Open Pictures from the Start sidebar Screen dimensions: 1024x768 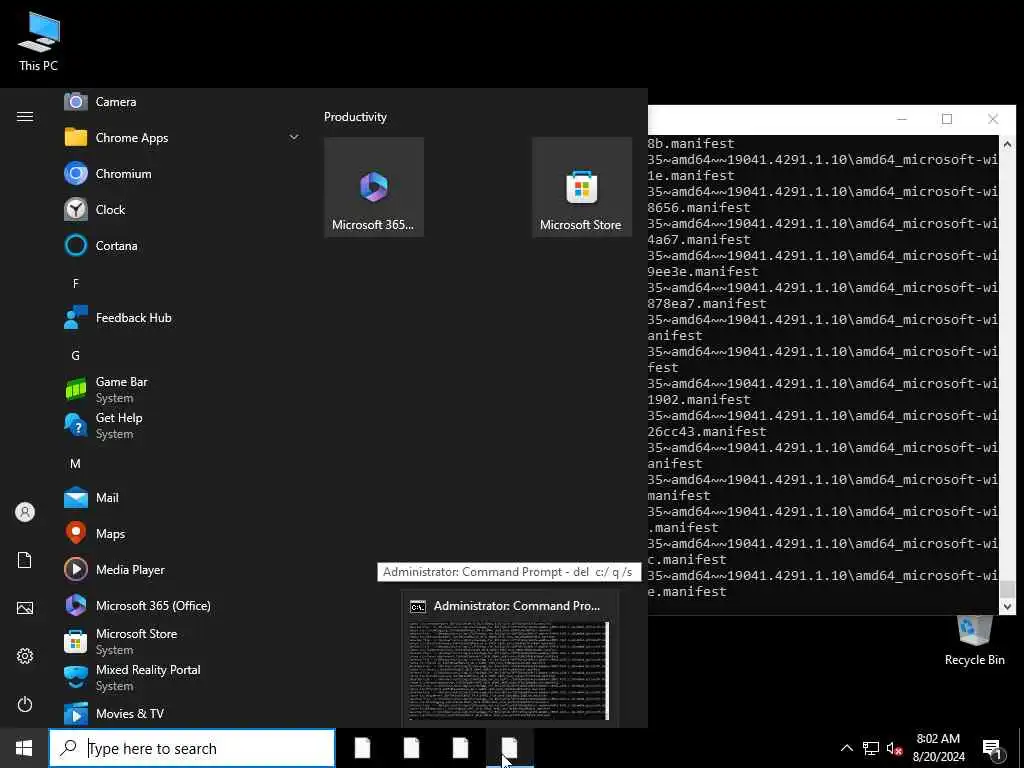[25, 608]
